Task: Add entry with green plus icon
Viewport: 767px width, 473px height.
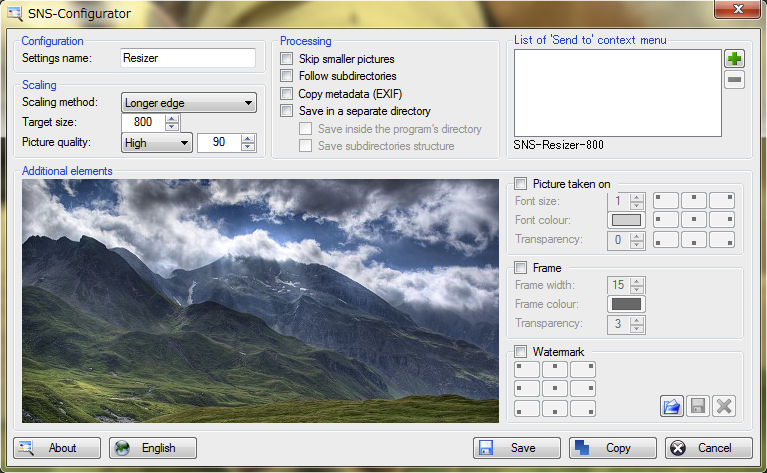Action: click(x=734, y=59)
